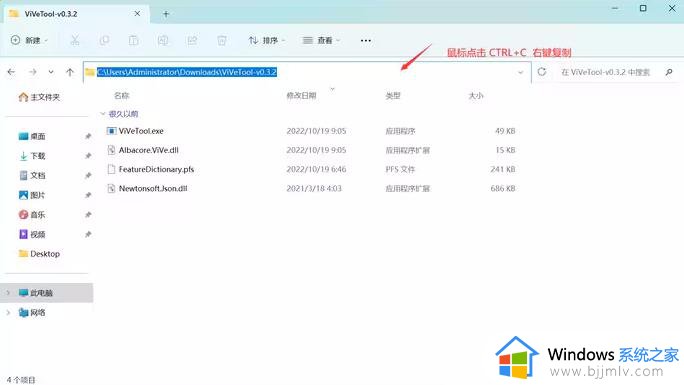This screenshot has height=385, width=684.
Task: Collapse the 'Long ago' (很久以前) group
Action: coord(103,114)
